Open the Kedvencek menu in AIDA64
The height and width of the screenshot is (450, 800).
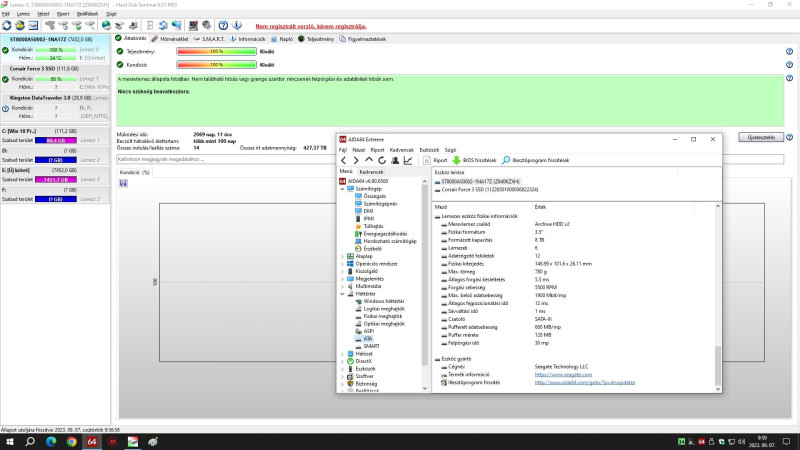coord(402,150)
